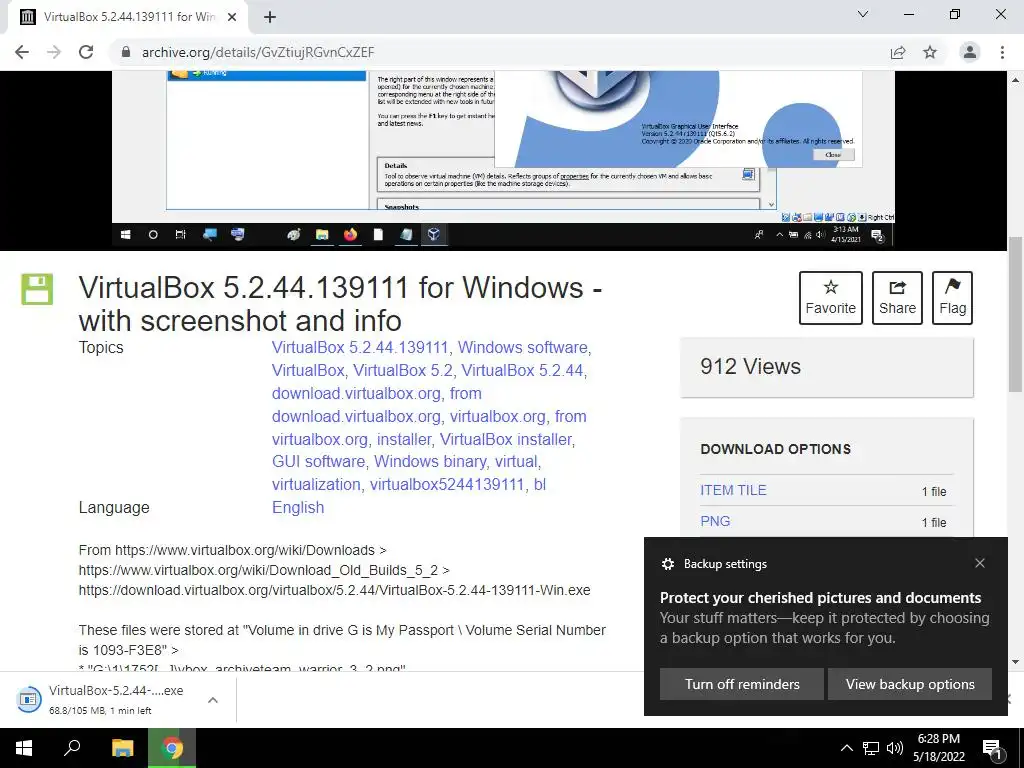Reload the archive.org page
The height and width of the screenshot is (768, 1024).
pos(86,52)
